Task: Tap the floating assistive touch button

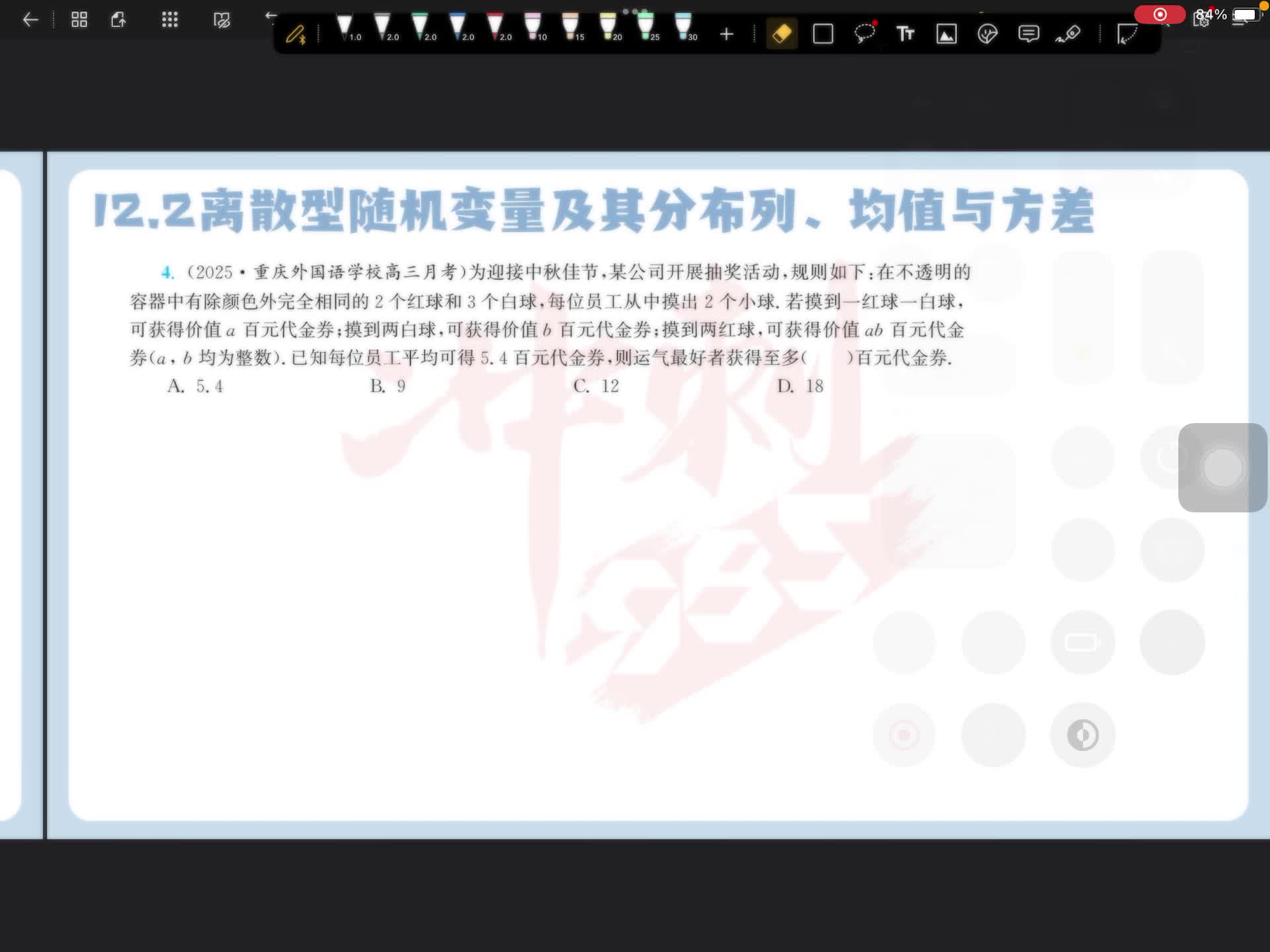Action: pyautogui.click(x=1222, y=467)
